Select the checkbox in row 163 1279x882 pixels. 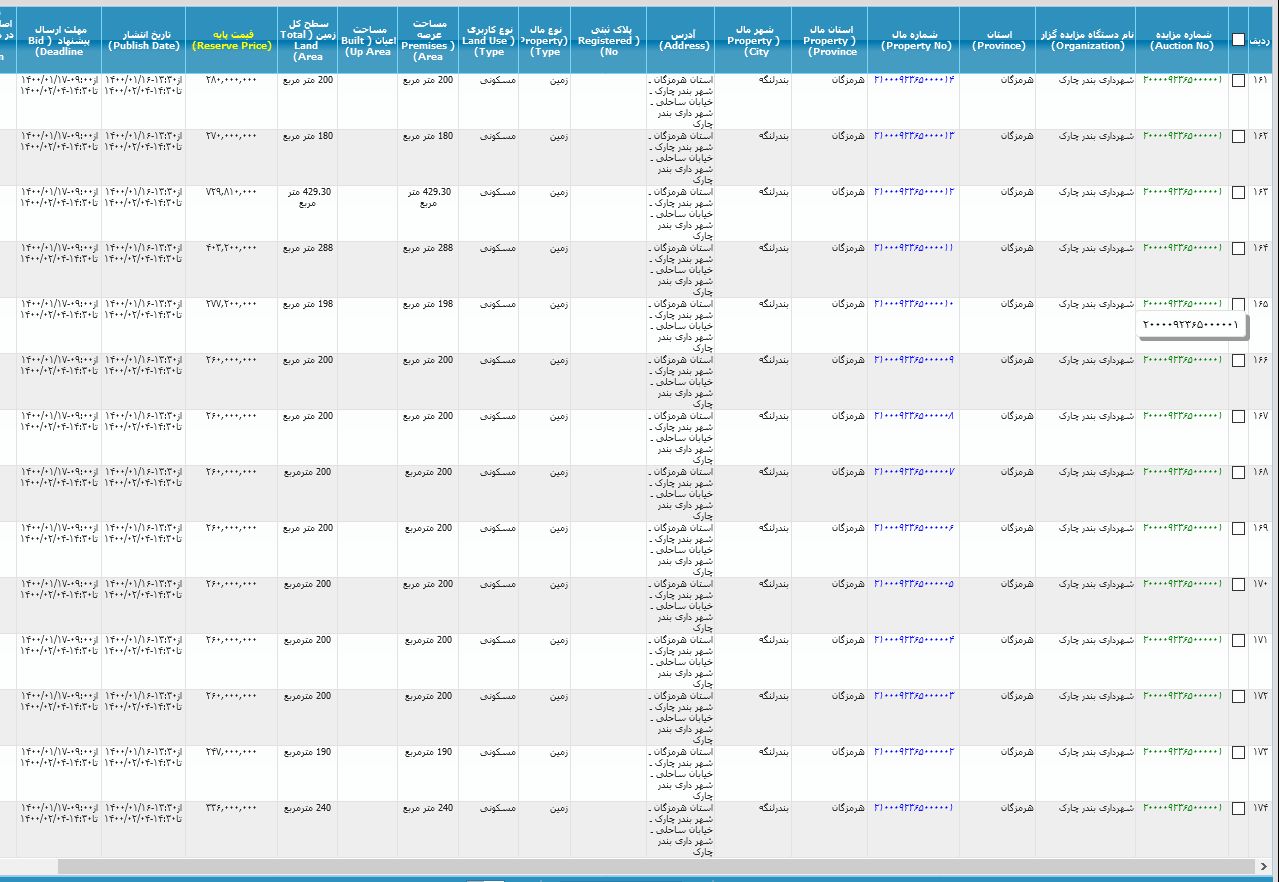pos(1238,193)
